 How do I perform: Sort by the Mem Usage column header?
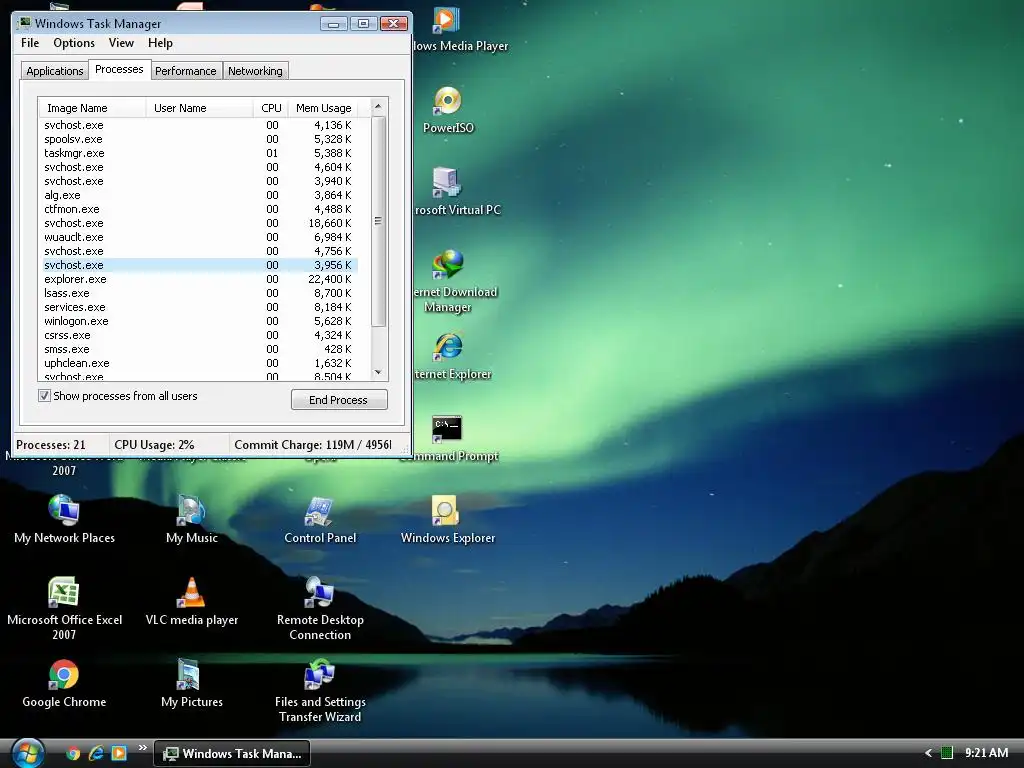[x=324, y=108]
